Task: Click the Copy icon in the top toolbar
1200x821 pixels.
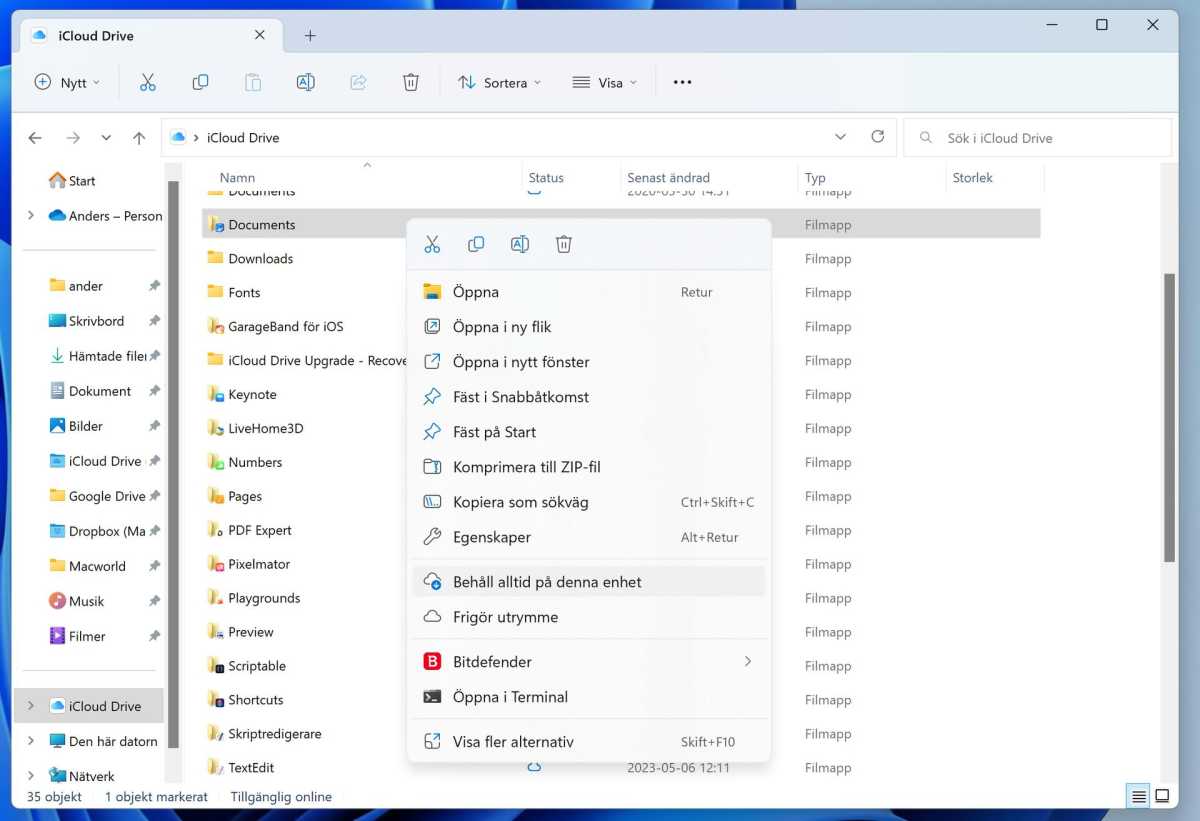Action: [200, 83]
